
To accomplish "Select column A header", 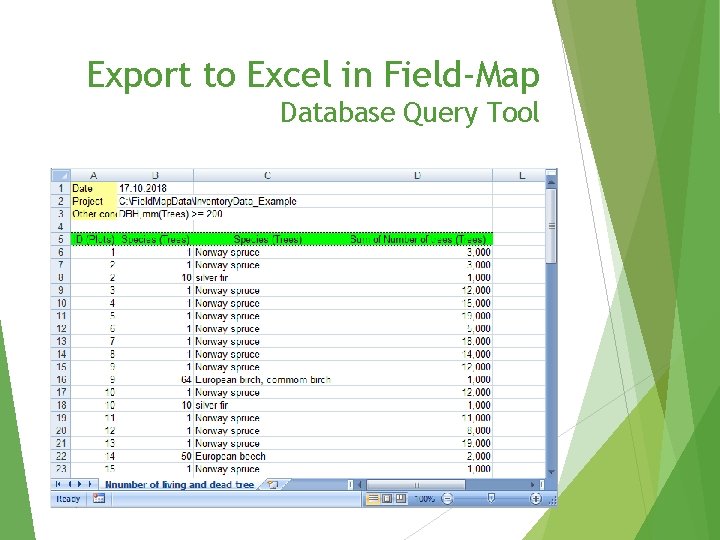I will [94, 175].
